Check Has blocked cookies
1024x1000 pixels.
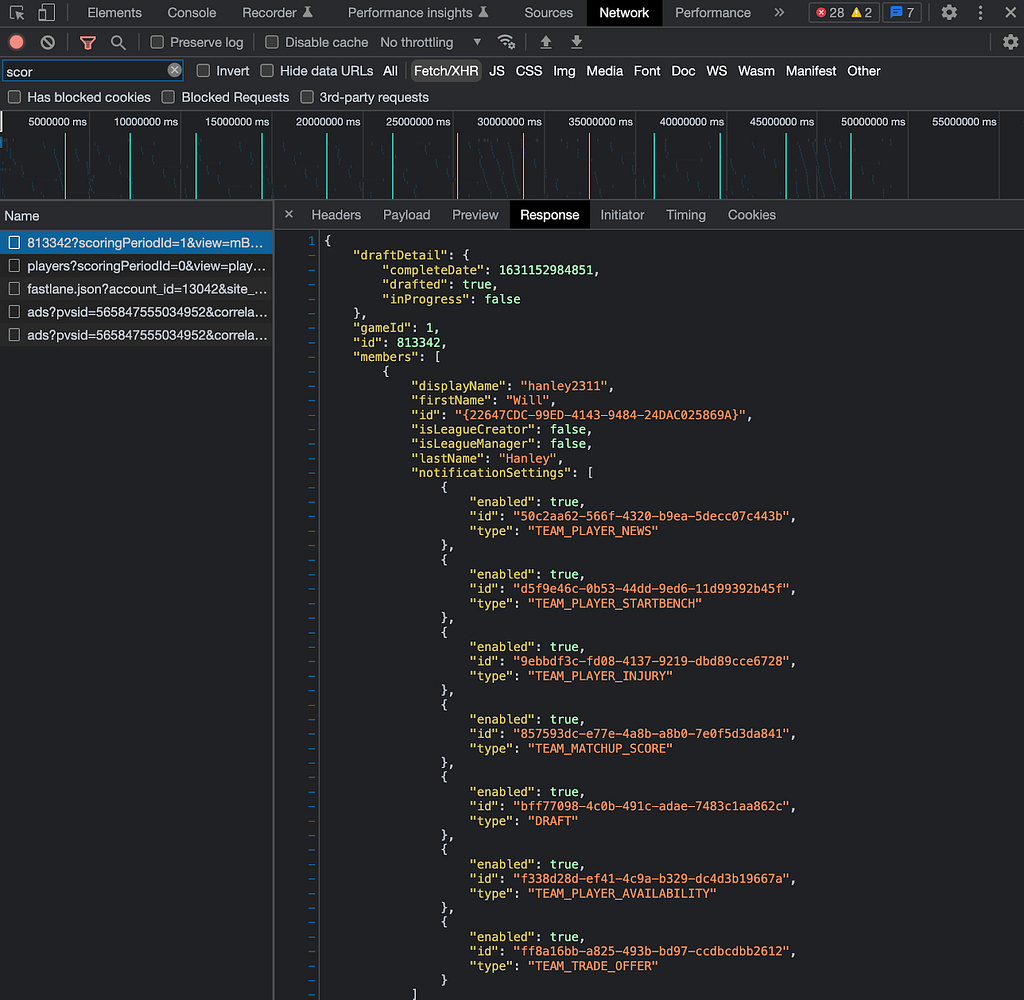14,97
